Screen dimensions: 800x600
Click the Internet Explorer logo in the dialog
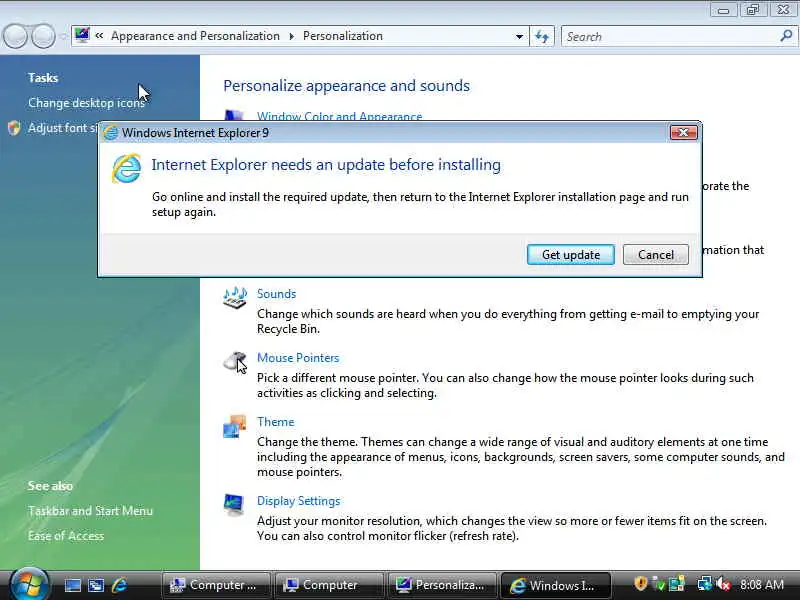point(126,168)
